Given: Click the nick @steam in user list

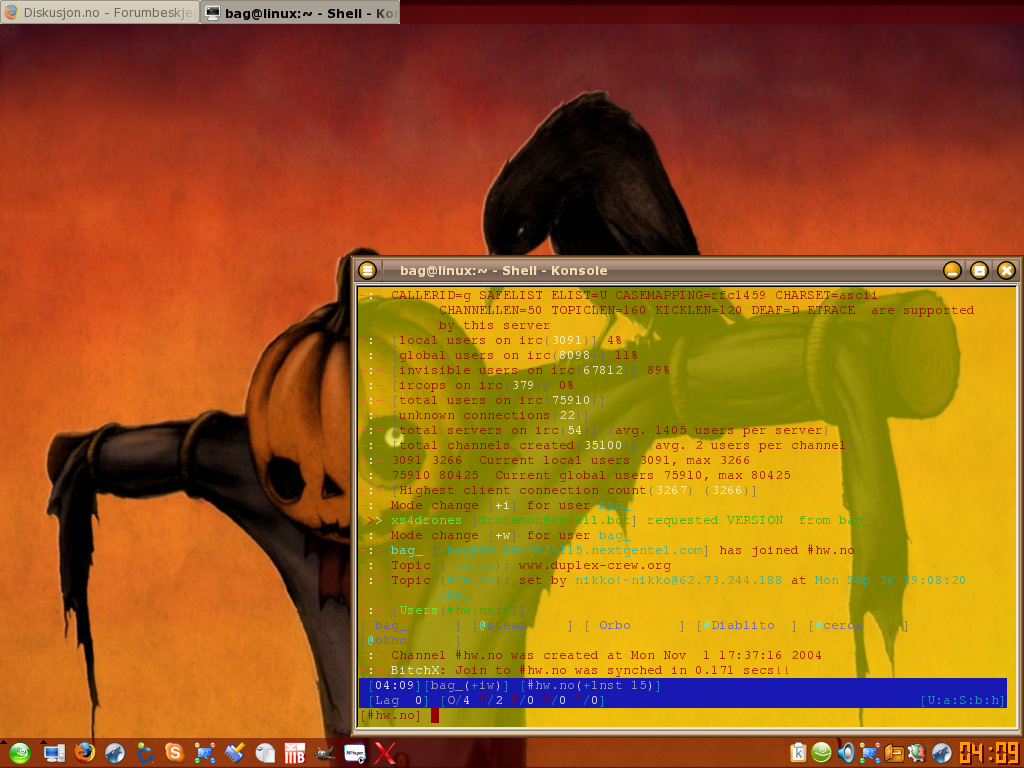Looking at the screenshot, I should pos(503,626).
